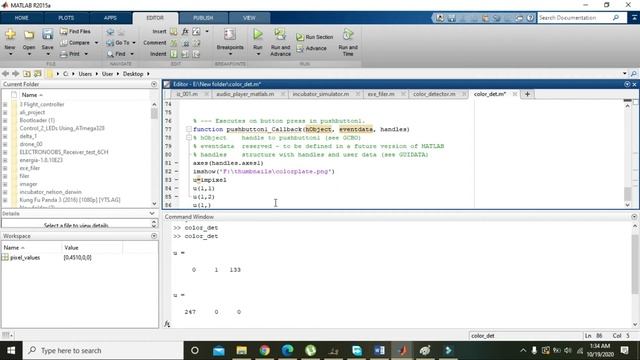Click the Desktop segment in the path bar
The width and height of the screenshot is (640, 360).
[133, 74]
